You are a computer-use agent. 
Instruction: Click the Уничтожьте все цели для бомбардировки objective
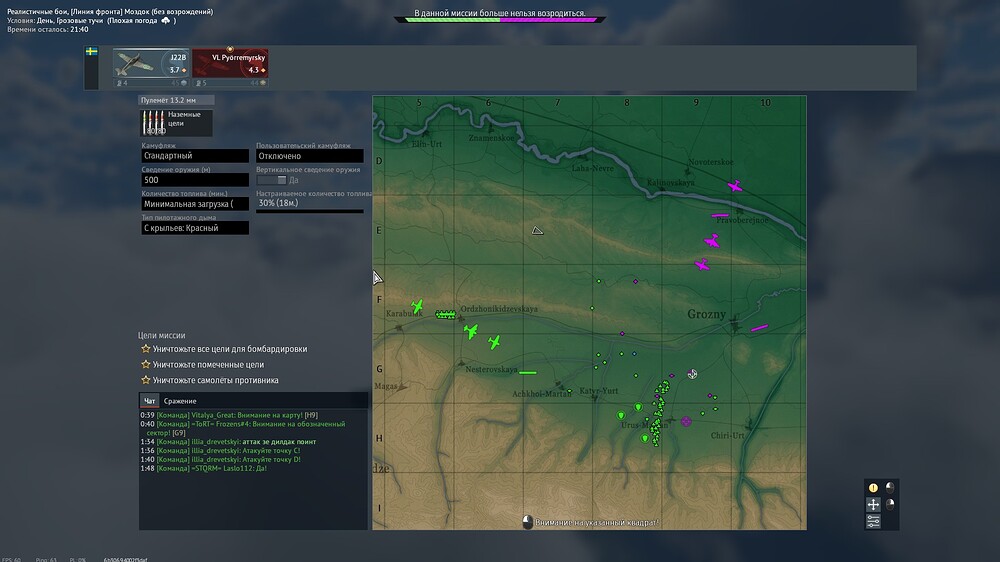(x=230, y=349)
